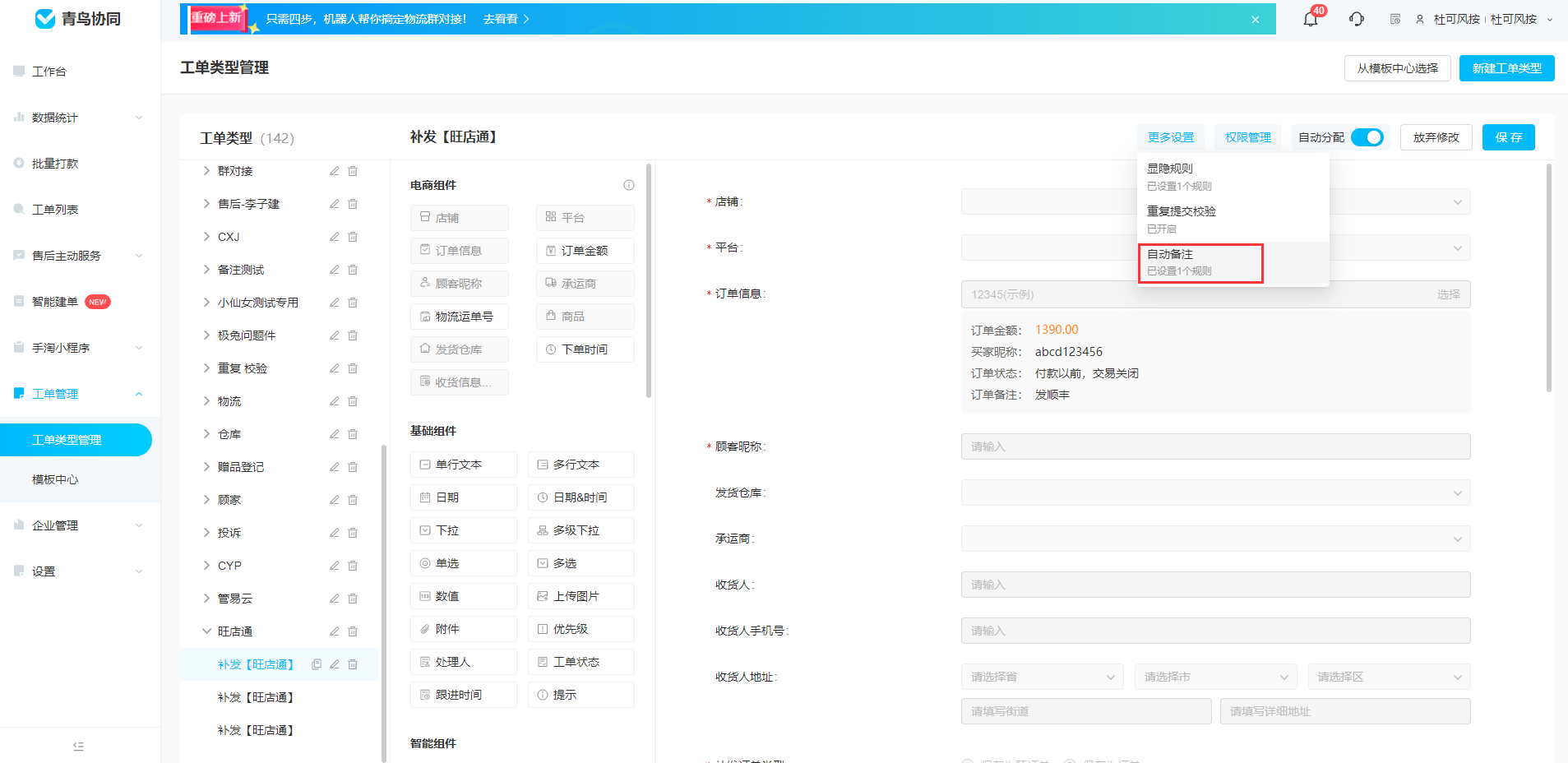
Task: Edit the 赠品登记 ticket type
Action: (x=335, y=467)
